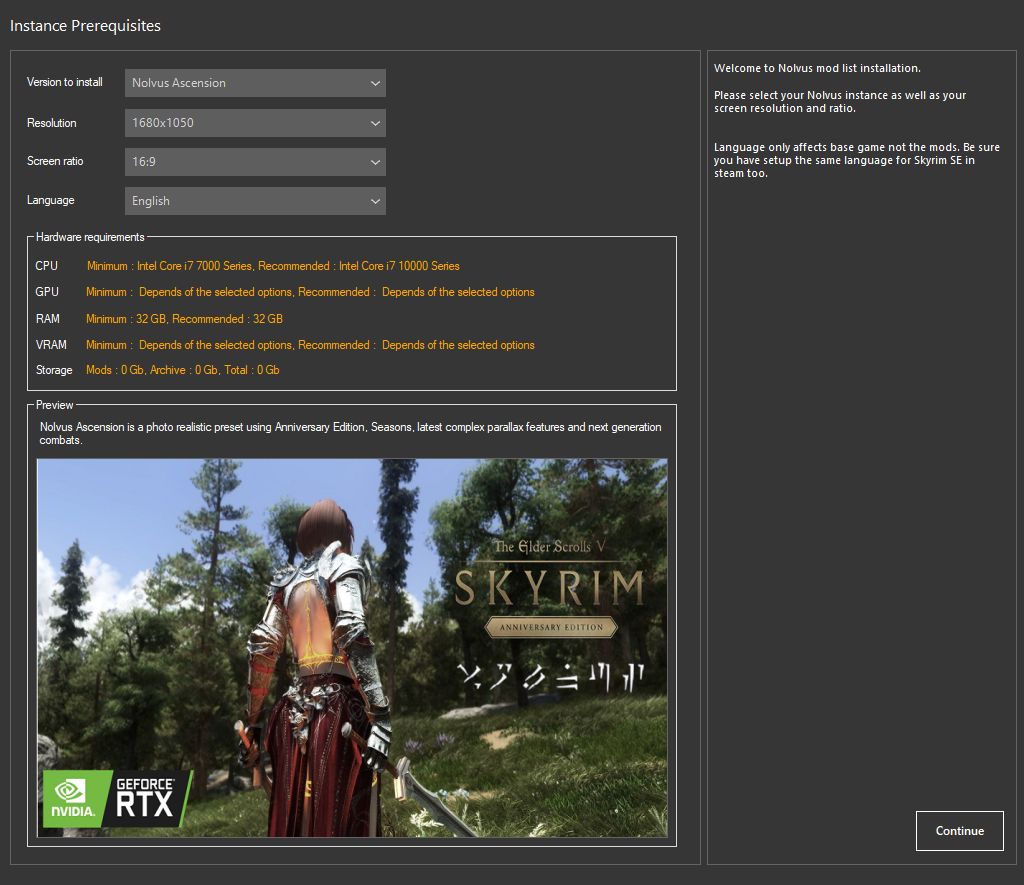Click the Nolvus Ascension preview description text
The width and height of the screenshot is (1024, 885).
click(351, 434)
